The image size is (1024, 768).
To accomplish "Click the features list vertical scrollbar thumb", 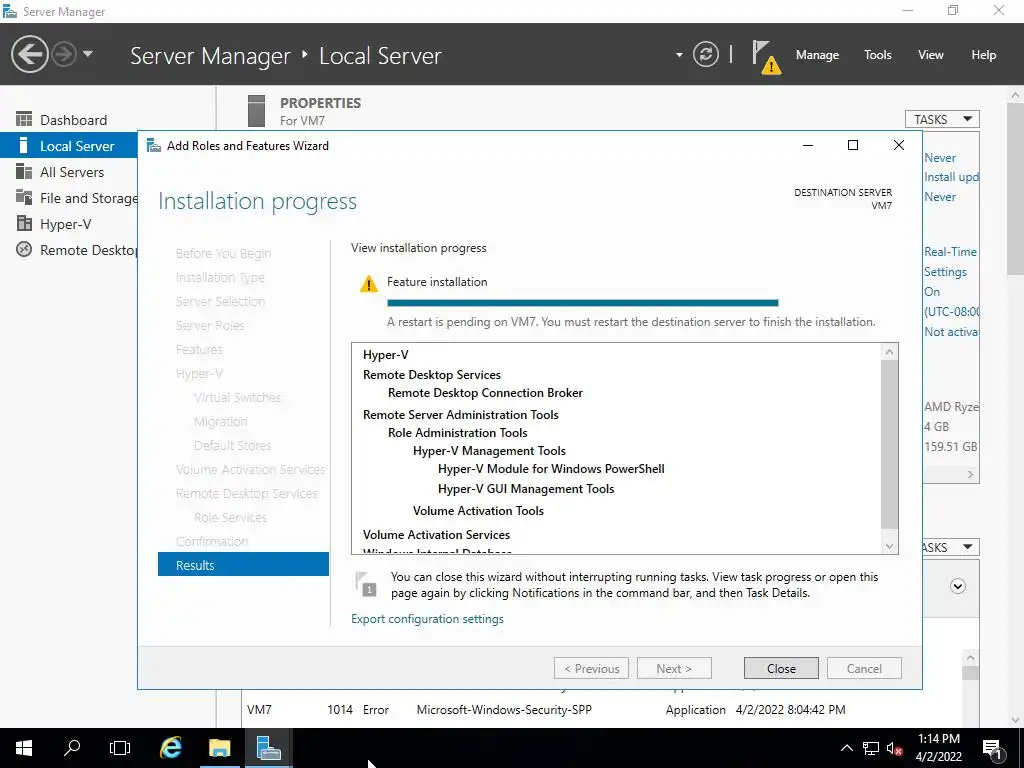I will click(x=889, y=444).
